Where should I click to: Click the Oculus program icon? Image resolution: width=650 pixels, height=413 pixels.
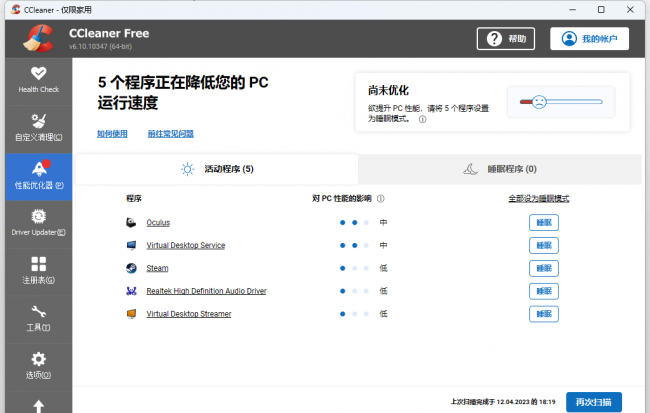(x=131, y=223)
